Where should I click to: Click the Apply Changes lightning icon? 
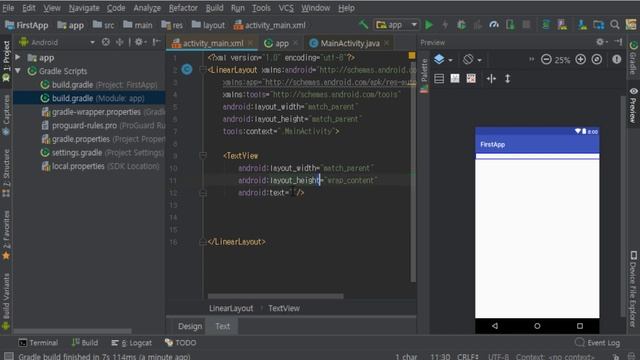pyautogui.click(x=445, y=25)
